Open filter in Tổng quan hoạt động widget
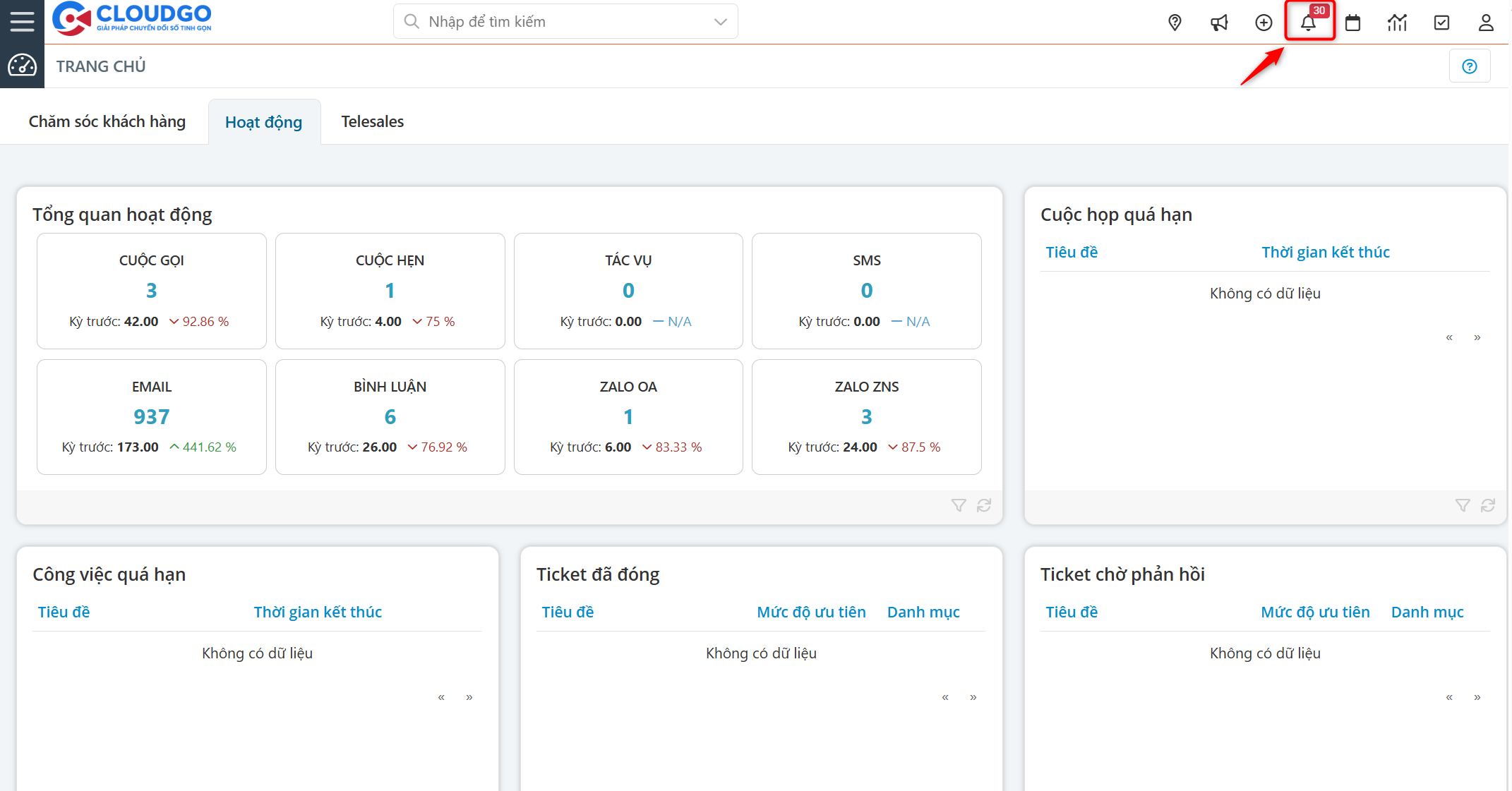 tap(958, 505)
